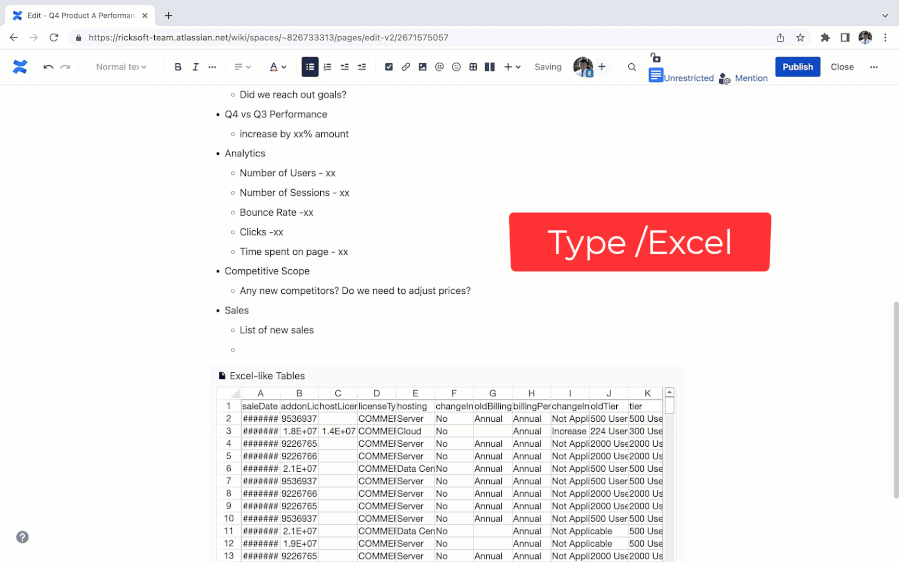Select the Edit - Q4 Product A tab
Screen dimensions: 899x562
(80, 15)
